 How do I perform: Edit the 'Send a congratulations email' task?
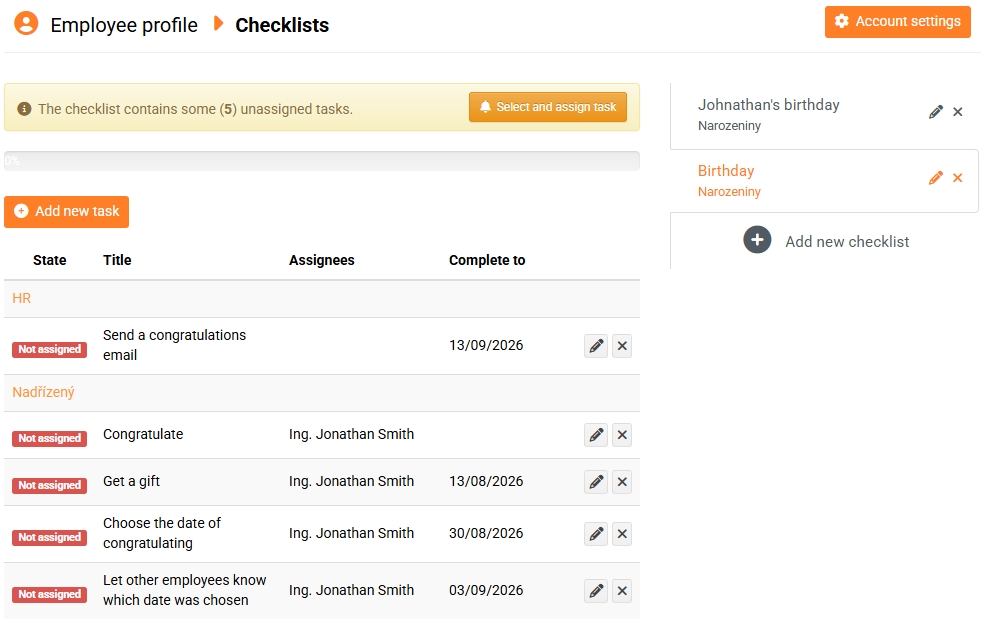[x=596, y=346]
